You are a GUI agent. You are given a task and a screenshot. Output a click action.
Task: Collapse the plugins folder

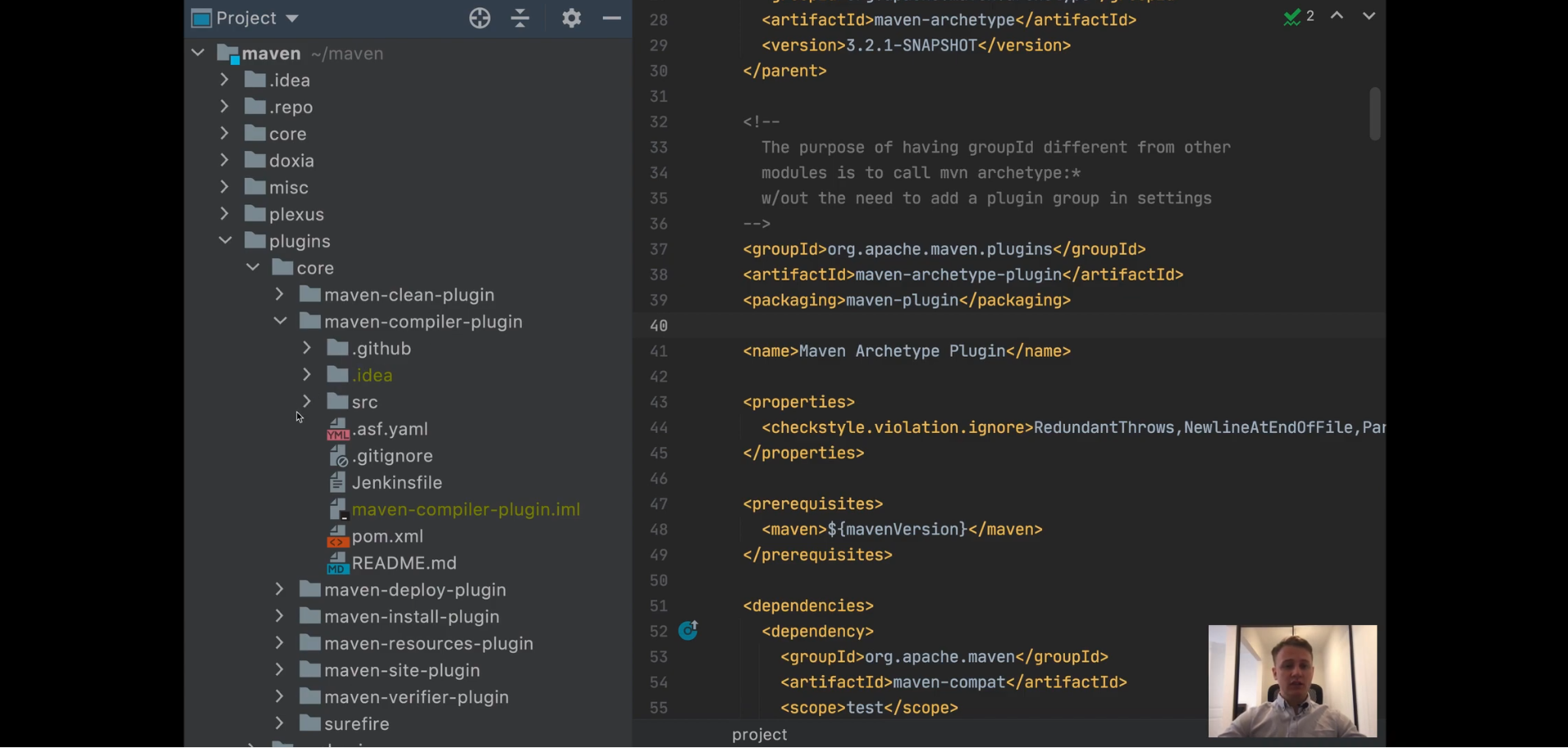[225, 241]
